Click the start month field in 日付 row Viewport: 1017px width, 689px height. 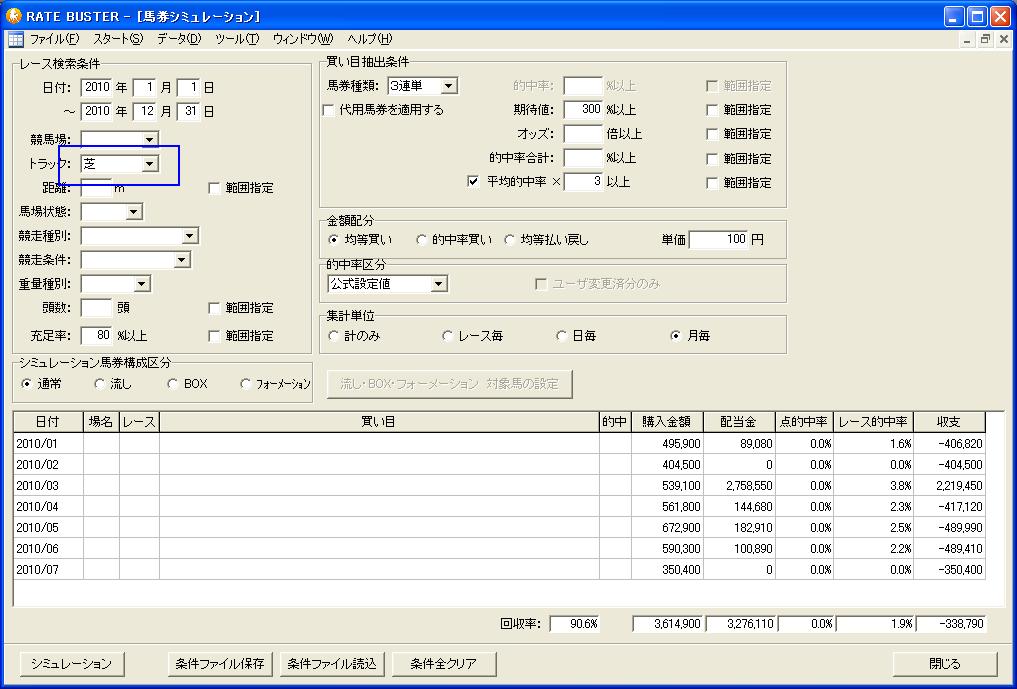(145, 87)
